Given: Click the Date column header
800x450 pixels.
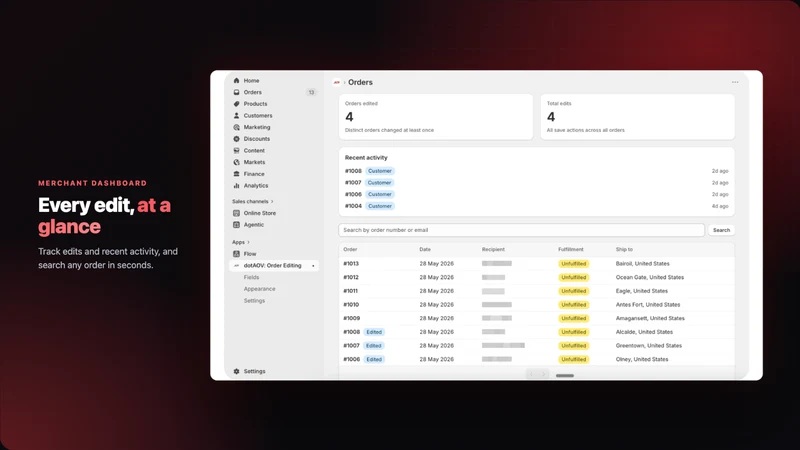Looking at the screenshot, I should point(425,249).
